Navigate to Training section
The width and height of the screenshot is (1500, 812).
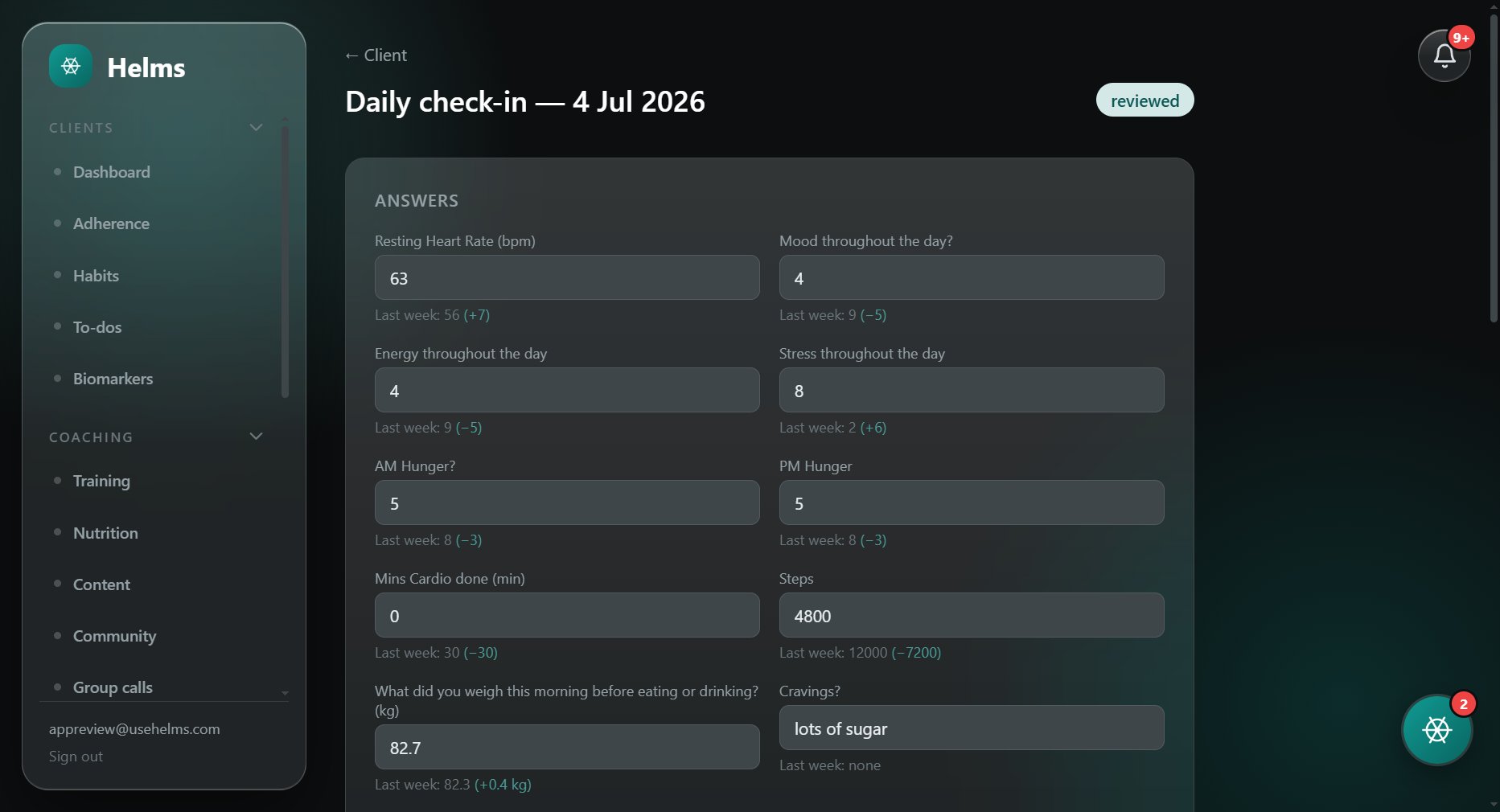point(101,481)
